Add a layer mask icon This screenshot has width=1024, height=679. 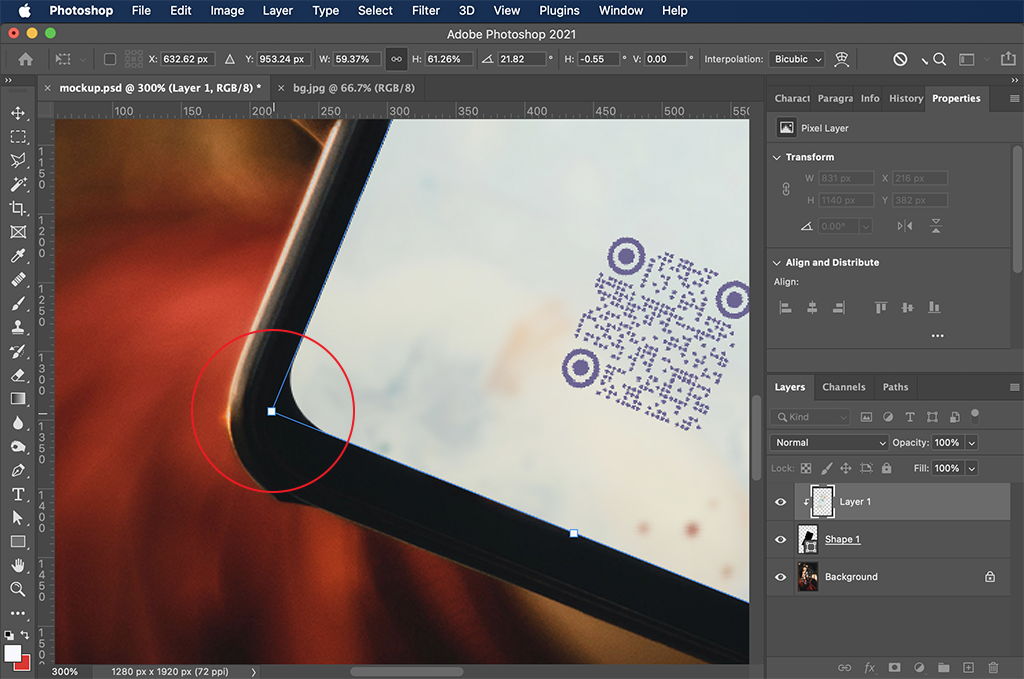pos(894,667)
